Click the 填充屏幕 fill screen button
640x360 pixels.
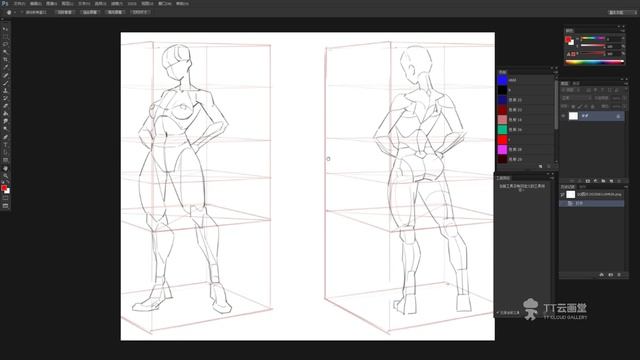tap(116, 12)
